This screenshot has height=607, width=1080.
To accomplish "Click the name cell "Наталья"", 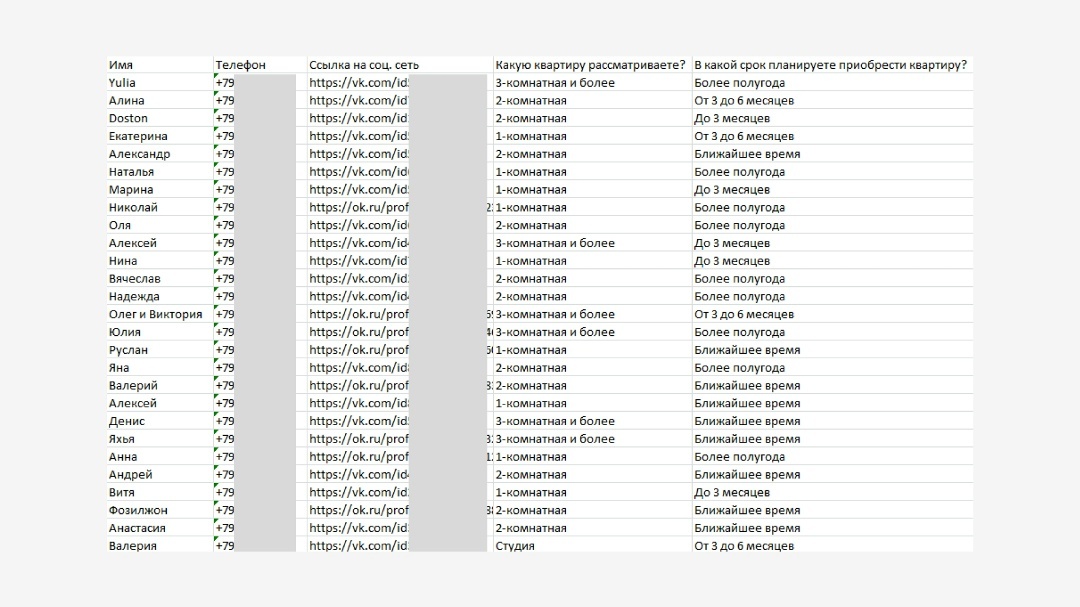I will (x=160, y=172).
